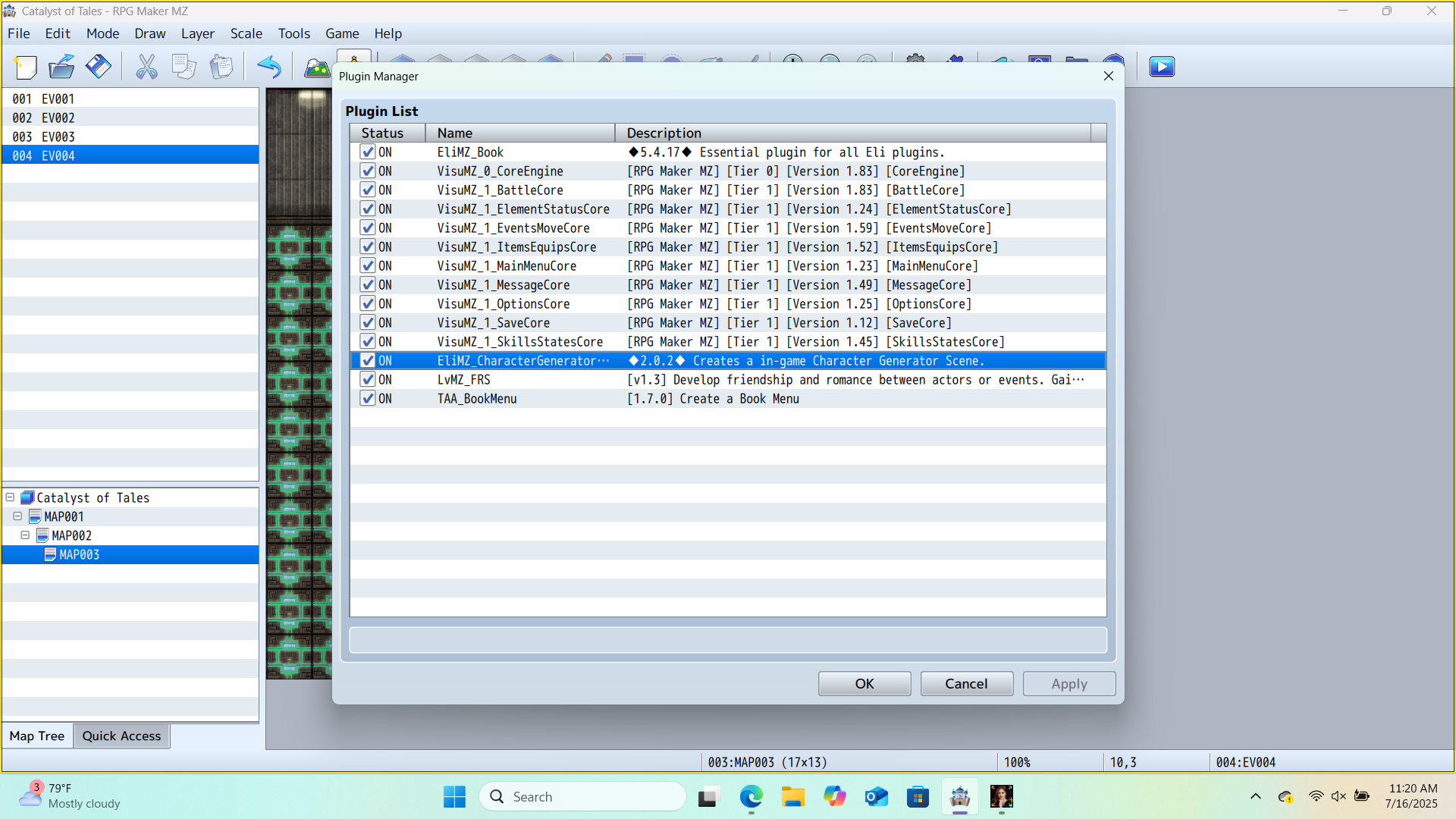Open Windows Start menu
The height and width of the screenshot is (819, 1456).
click(x=454, y=797)
